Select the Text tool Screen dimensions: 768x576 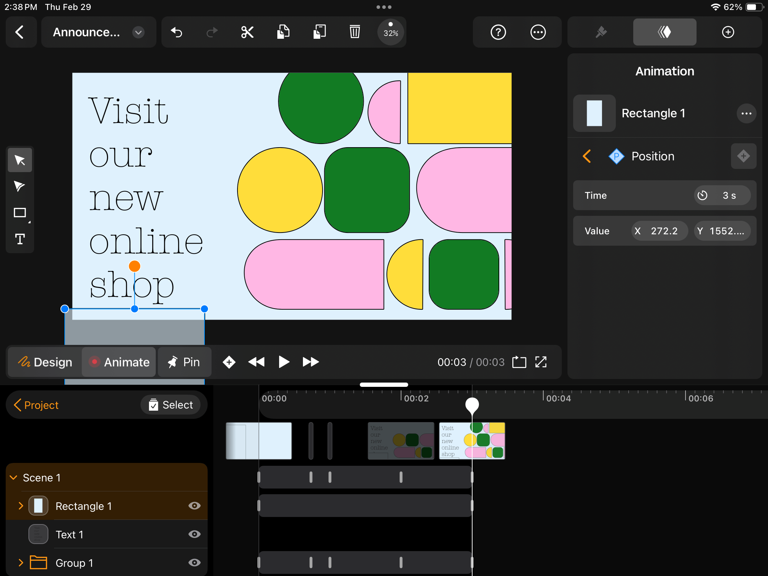click(x=20, y=239)
